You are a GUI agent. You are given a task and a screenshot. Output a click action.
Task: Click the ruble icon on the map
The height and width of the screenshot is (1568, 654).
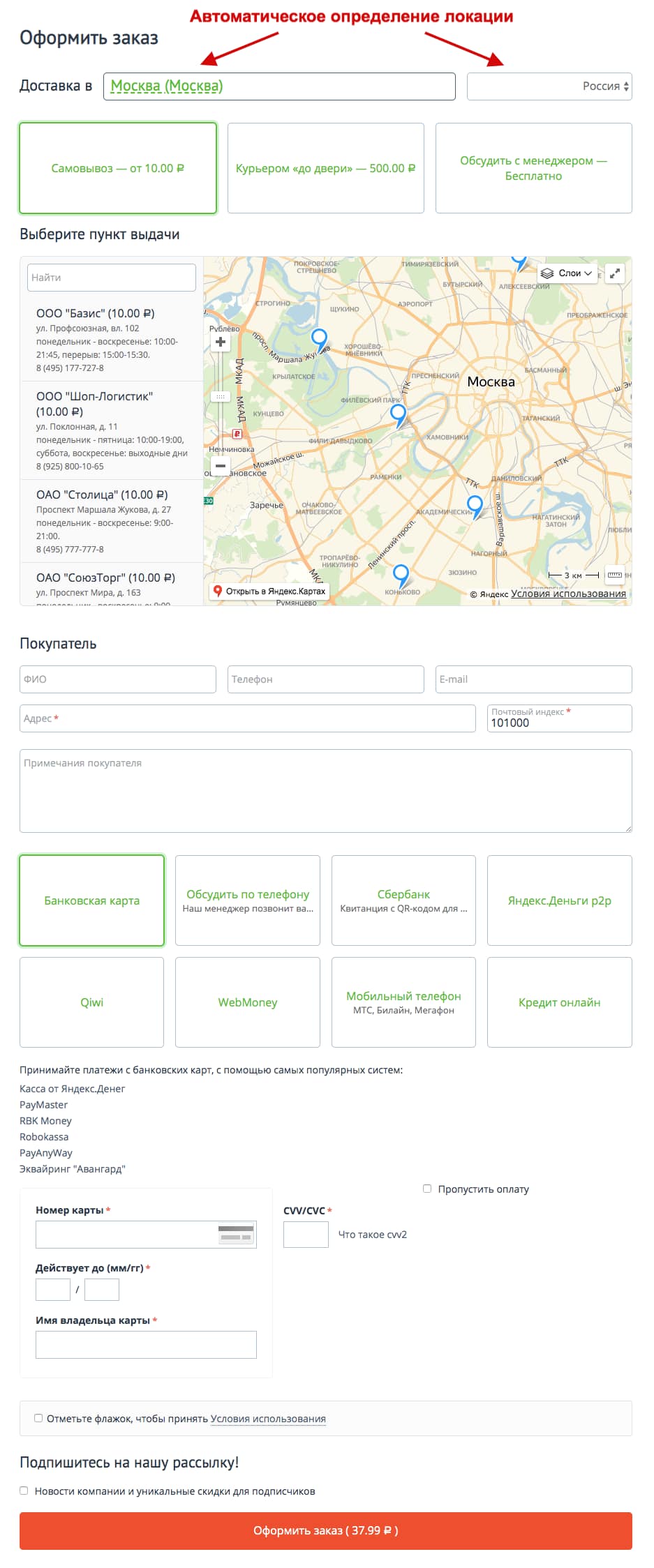tap(237, 434)
